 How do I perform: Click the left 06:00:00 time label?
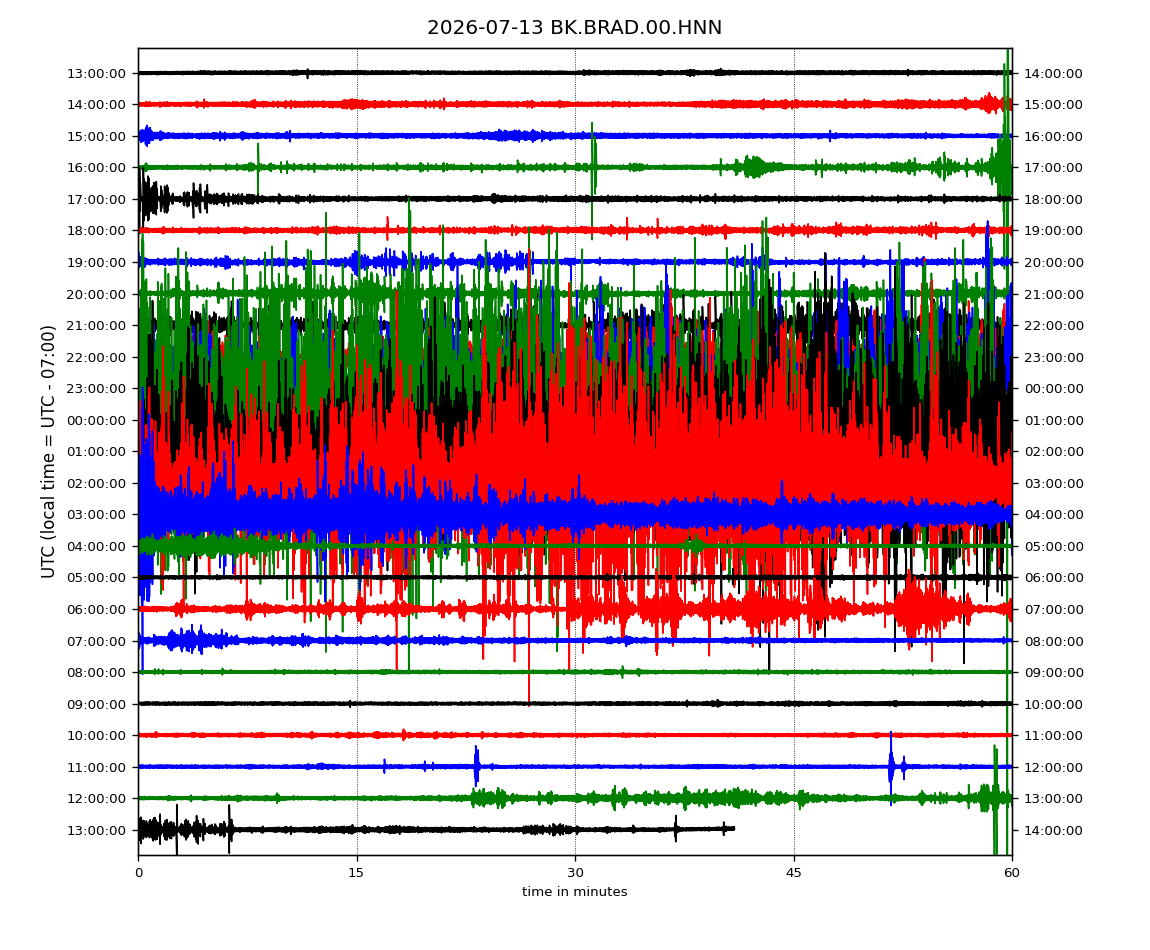click(96, 610)
